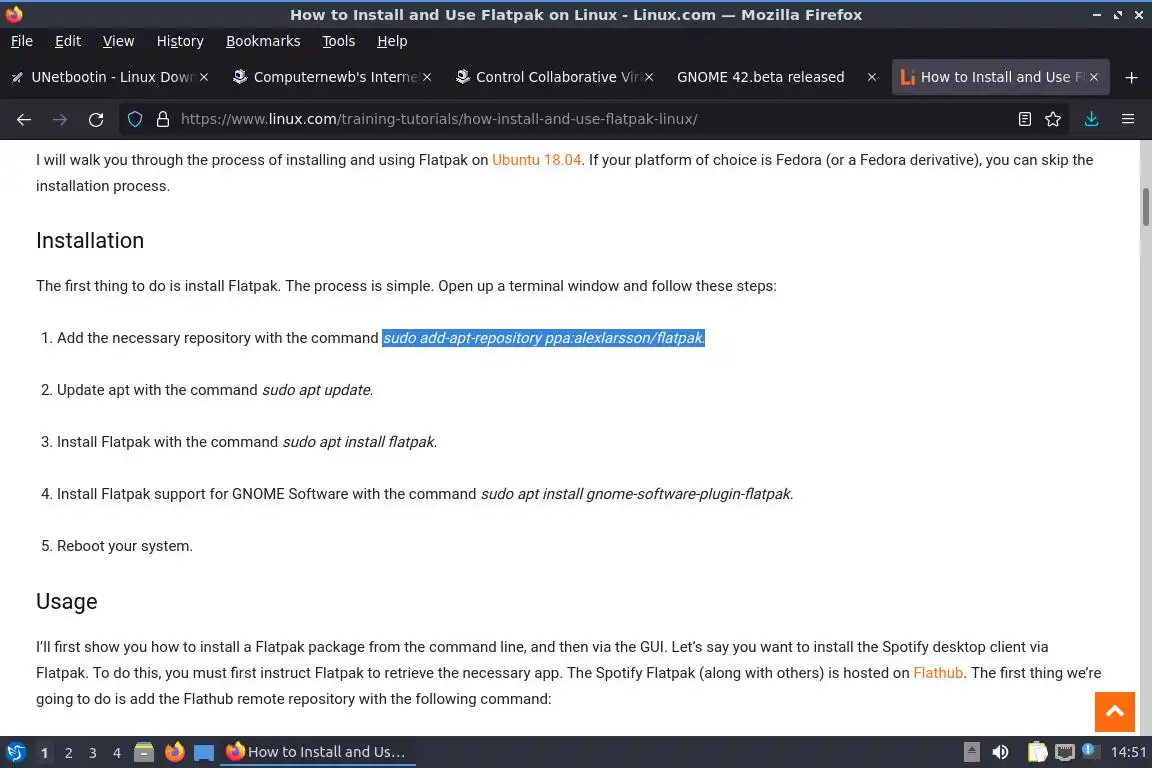Click the forward navigation arrow
This screenshot has height=768, width=1152.
(60, 119)
